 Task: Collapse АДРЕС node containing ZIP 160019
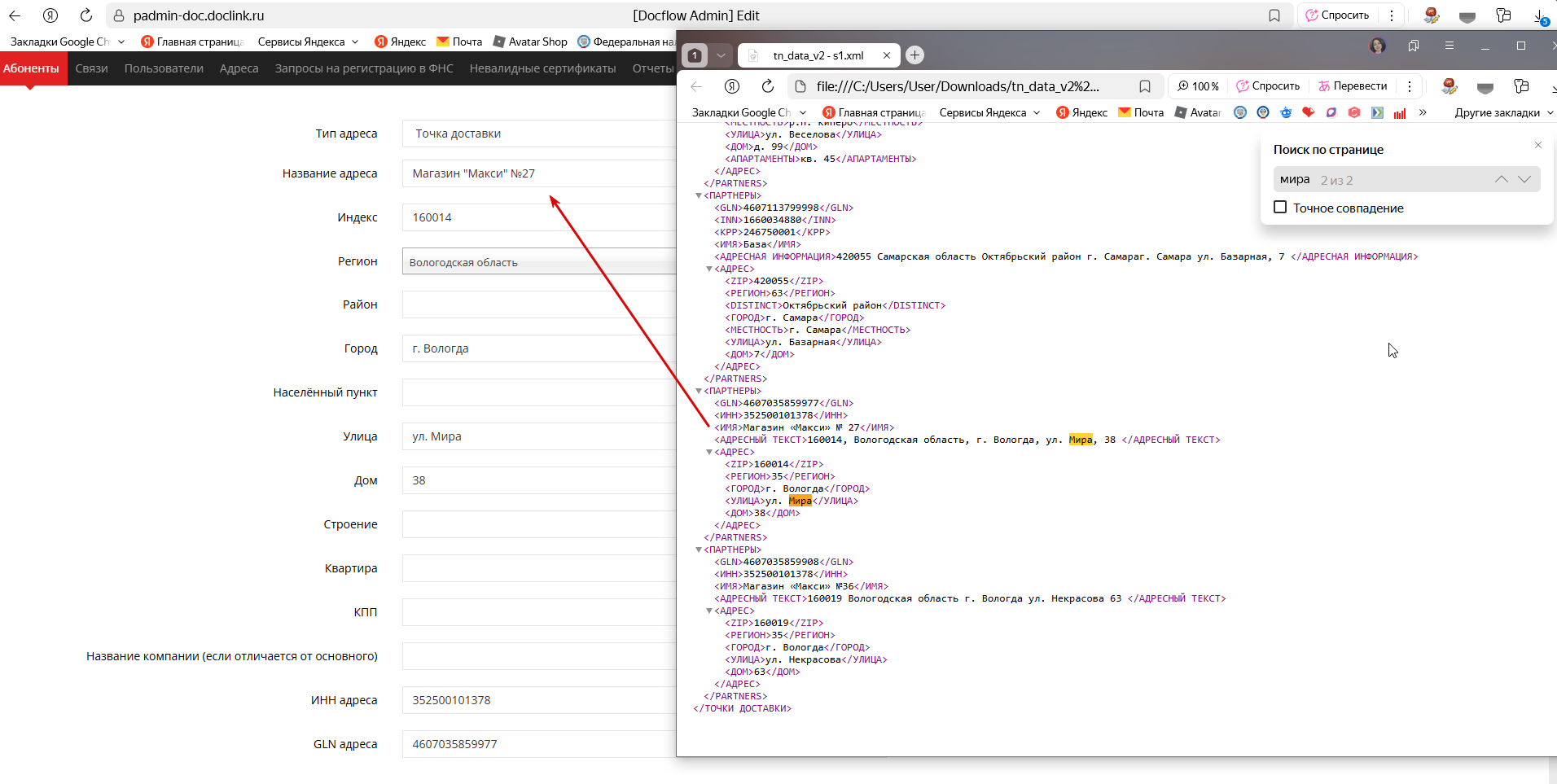(709, 611)
